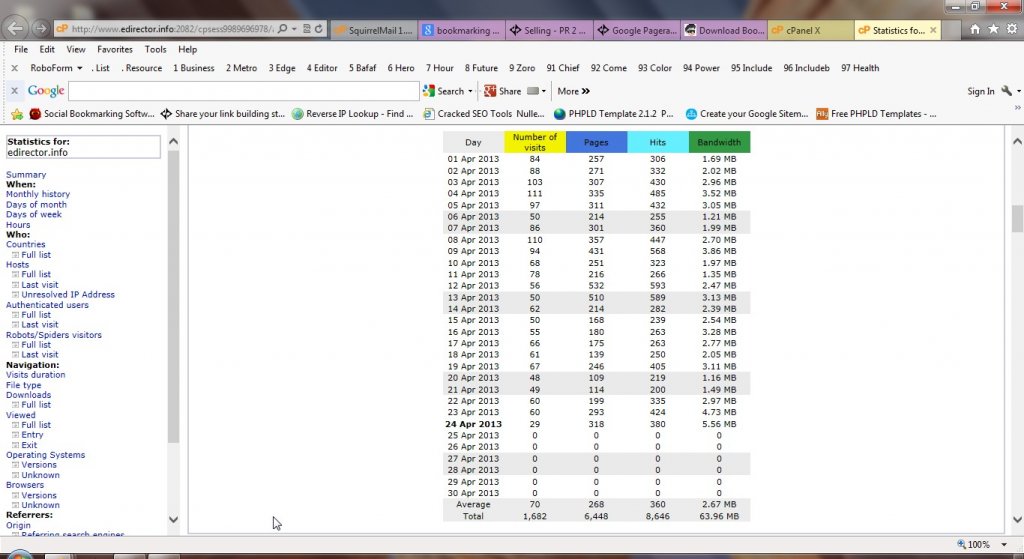Open the RoboForm dropdown menu
The image size is (1024, 559).
click(56, 68)
